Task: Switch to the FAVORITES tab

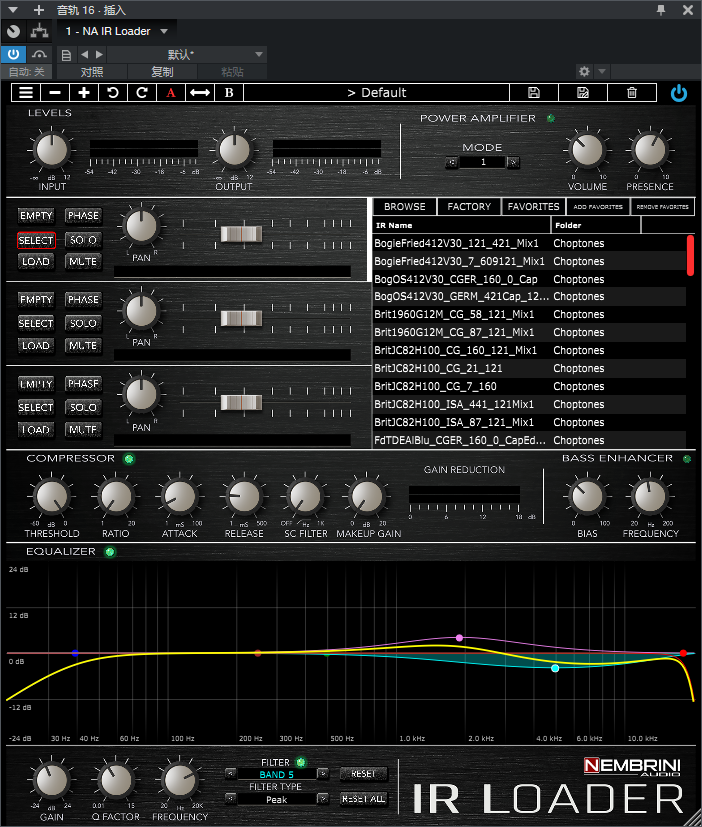Action: click(533, 207)
